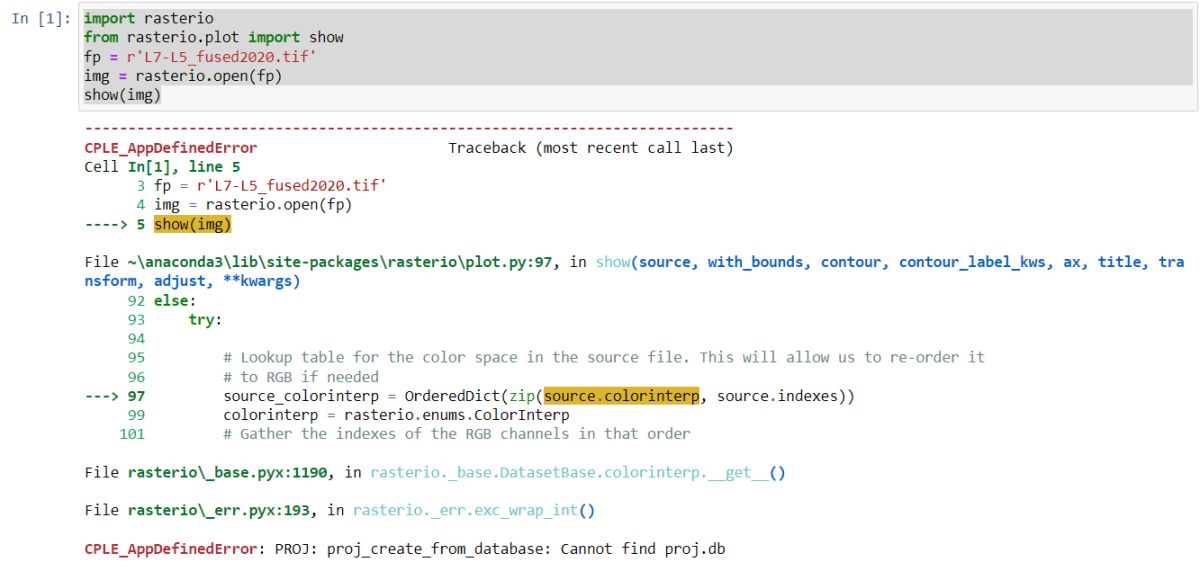Click the 'Lookup table for the color space' comment
Image resolution: width=1200 pixels, height=580 pixels.
point(604,357)
